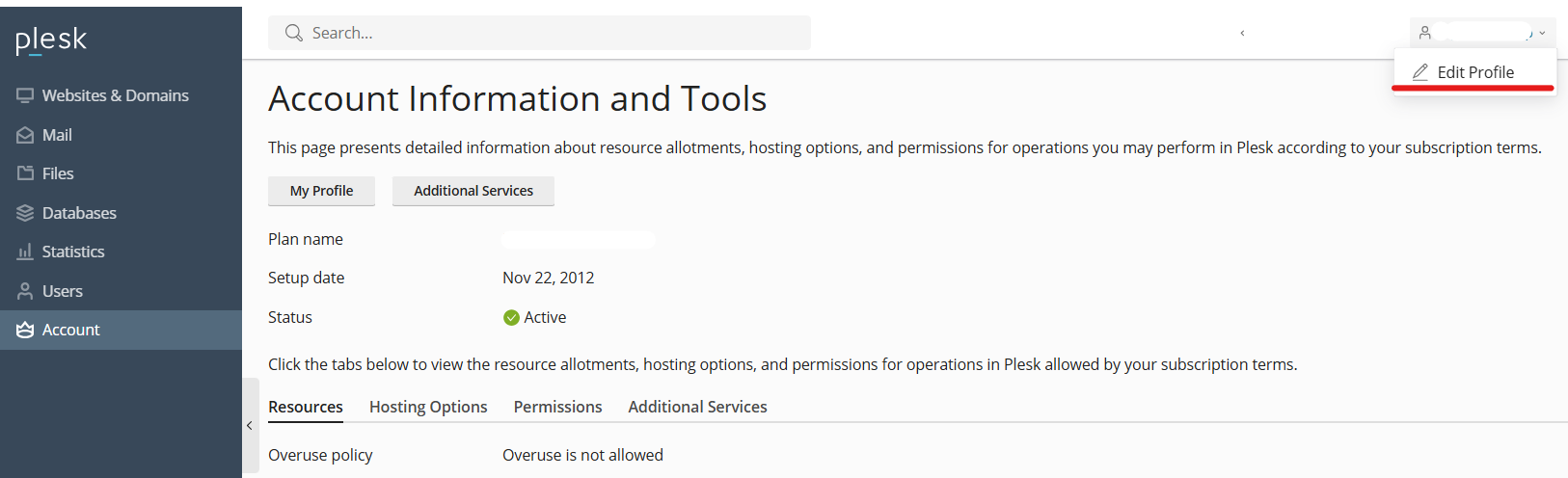Viewport: 1568px width, 478px height.
Task: Collapse the left sidebar panel
Action: (250, 425)
